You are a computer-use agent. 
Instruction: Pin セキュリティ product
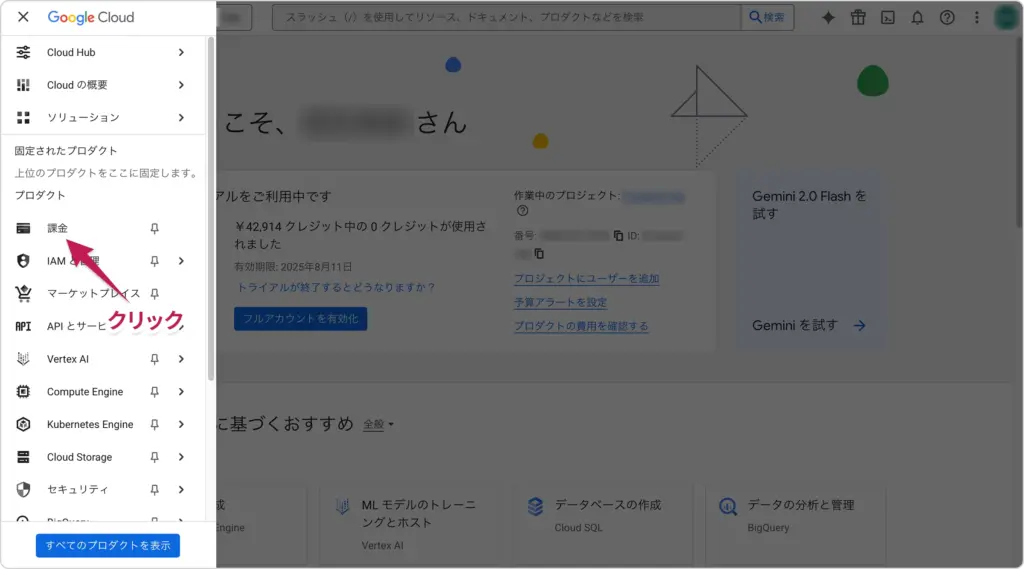154,490
